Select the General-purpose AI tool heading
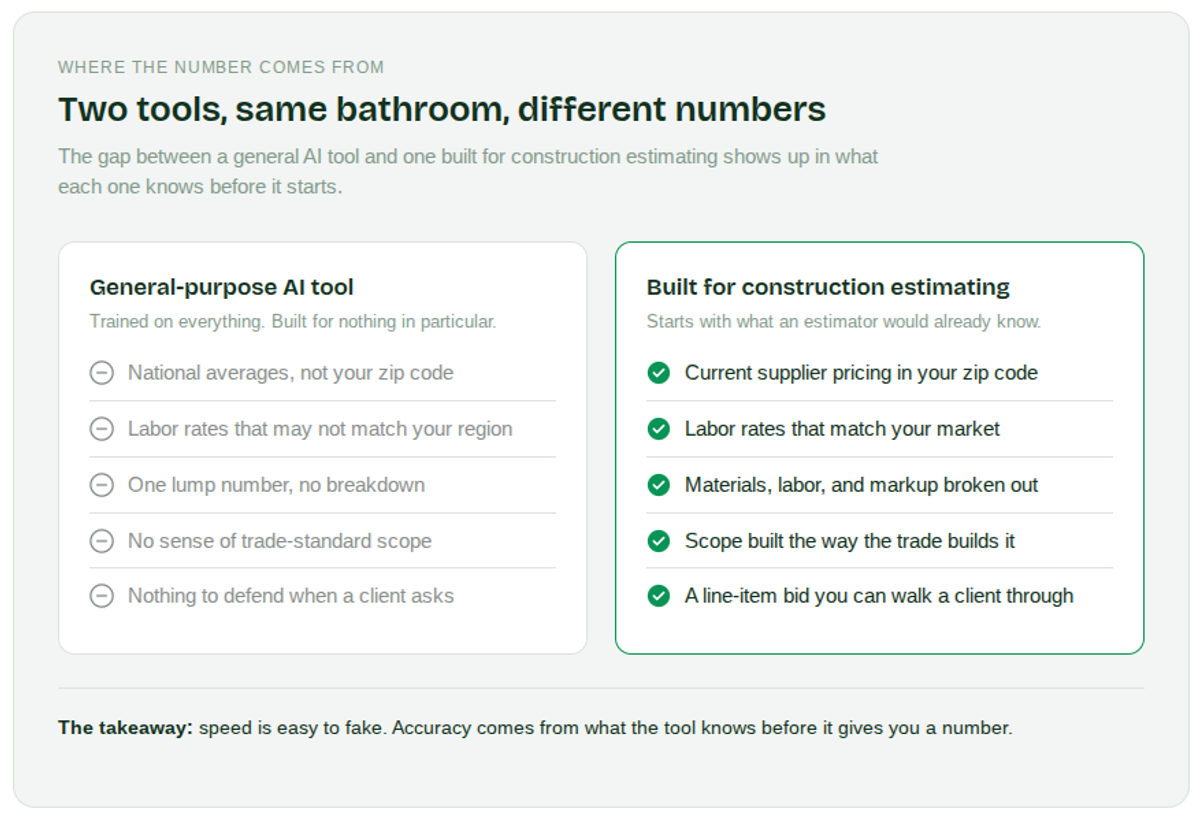 click(222, 288)
